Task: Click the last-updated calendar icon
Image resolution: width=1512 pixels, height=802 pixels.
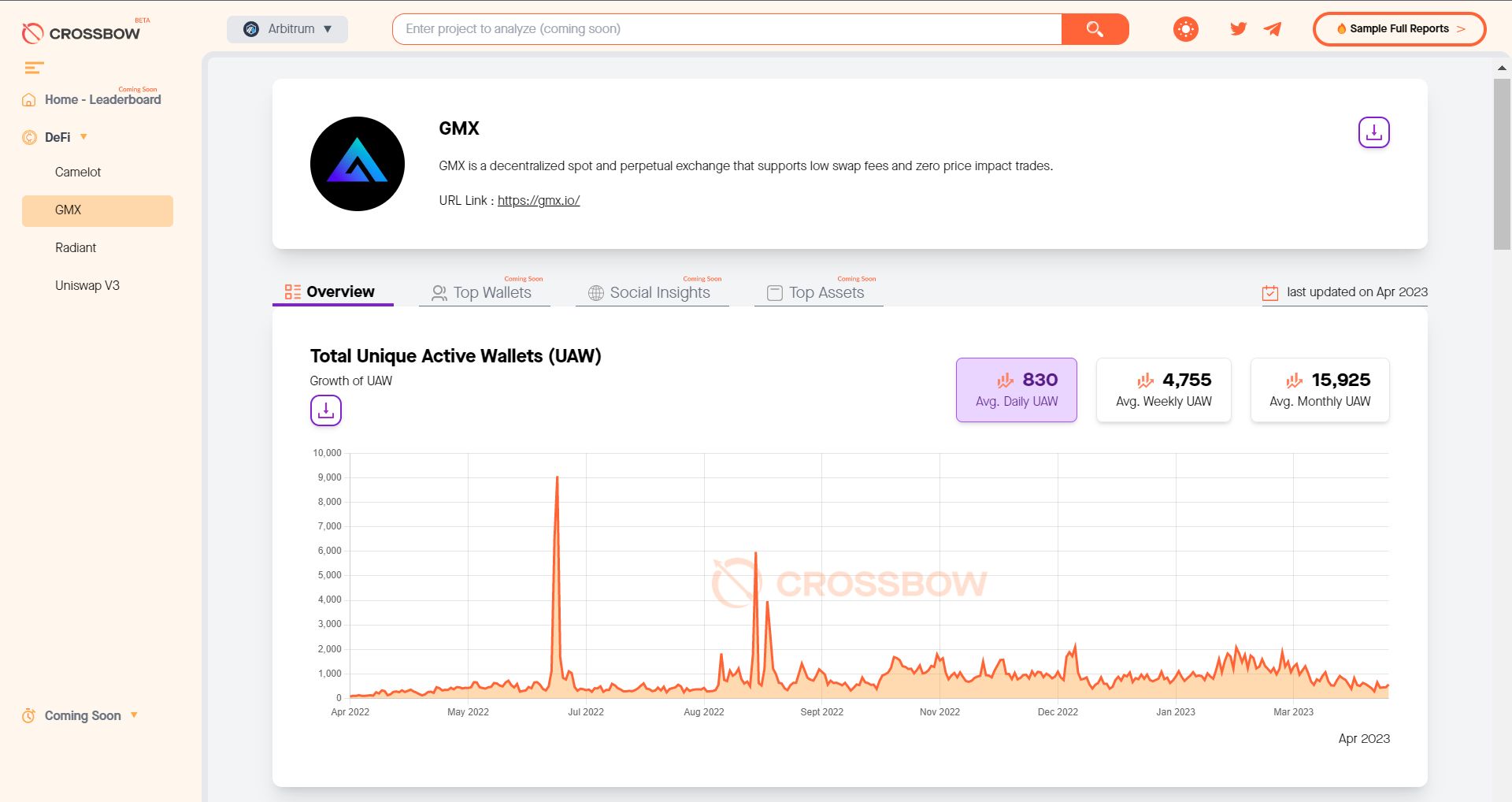Action: (1269, 292)
